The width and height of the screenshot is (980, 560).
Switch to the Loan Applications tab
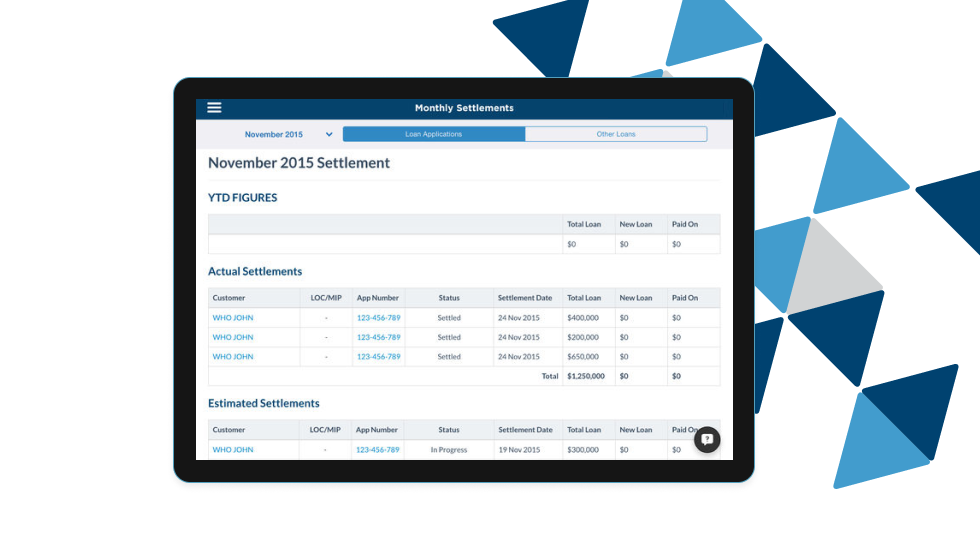click(433, 134)
